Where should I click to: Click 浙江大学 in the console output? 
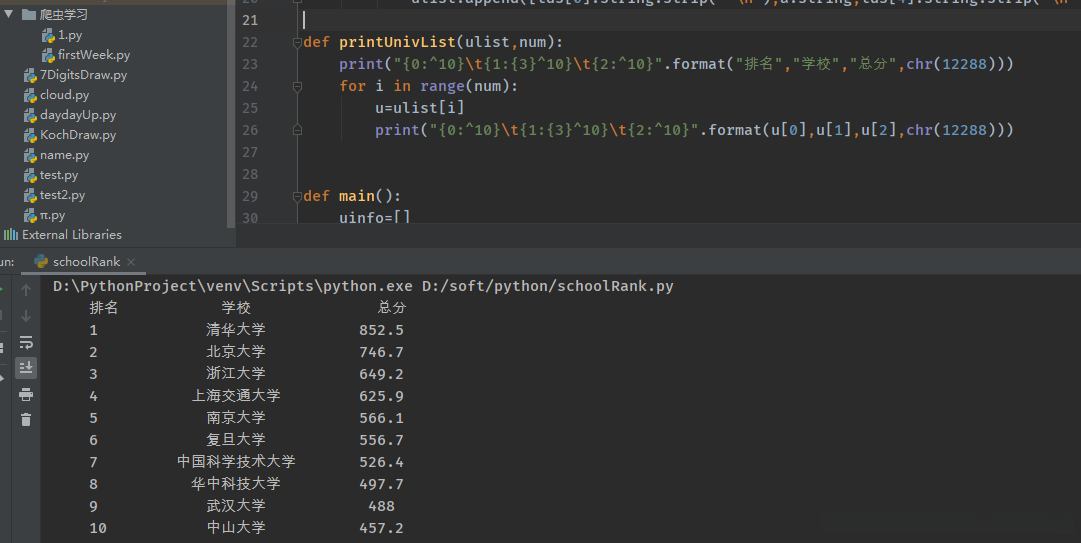coord(236,374)
